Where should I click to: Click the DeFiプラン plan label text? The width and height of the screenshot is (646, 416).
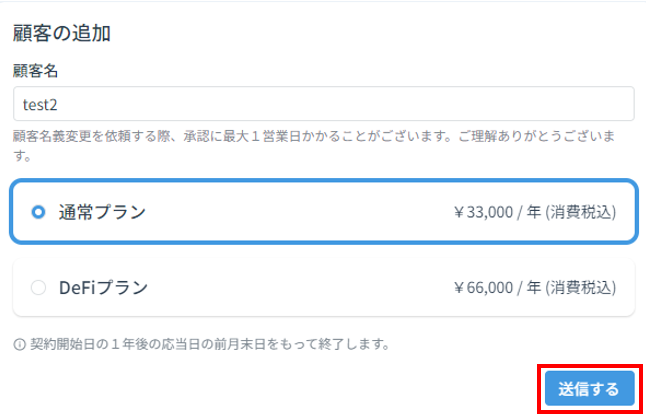coord(103,287)
